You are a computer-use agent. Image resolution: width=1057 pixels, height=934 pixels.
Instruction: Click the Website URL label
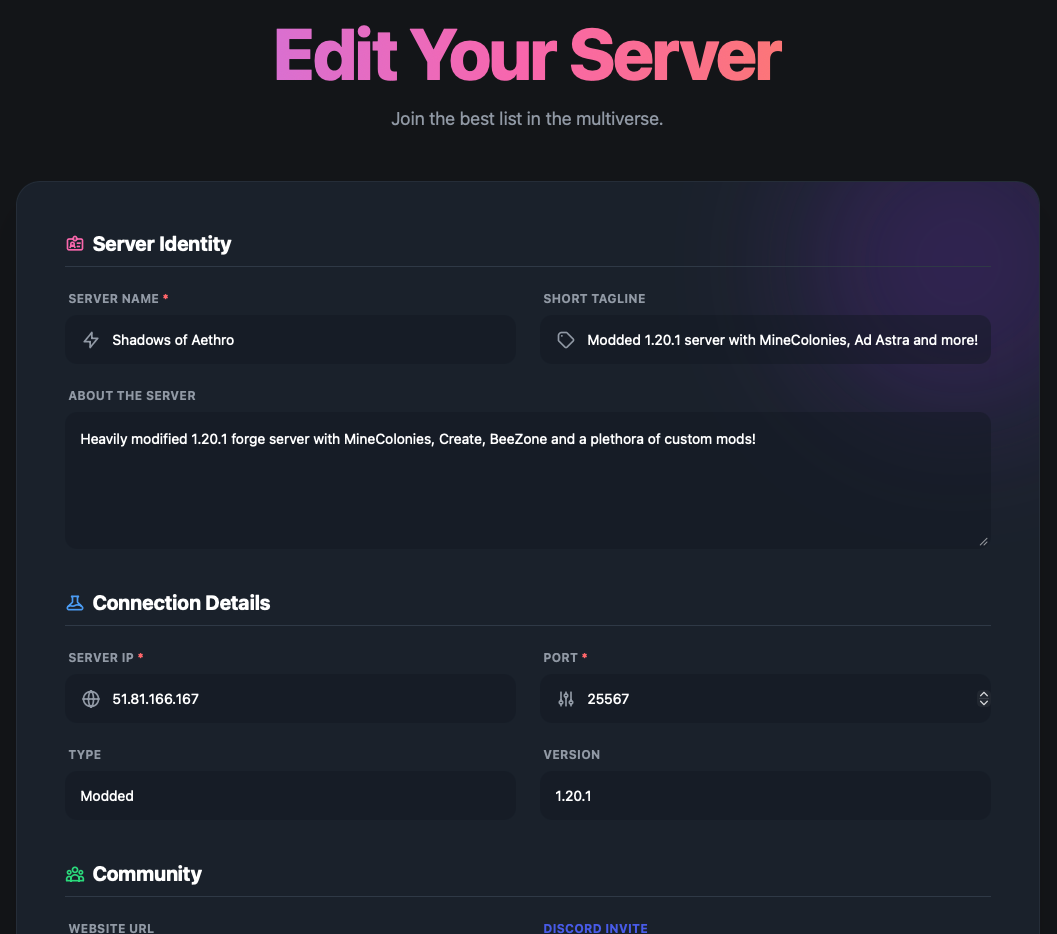click(111, 928)
